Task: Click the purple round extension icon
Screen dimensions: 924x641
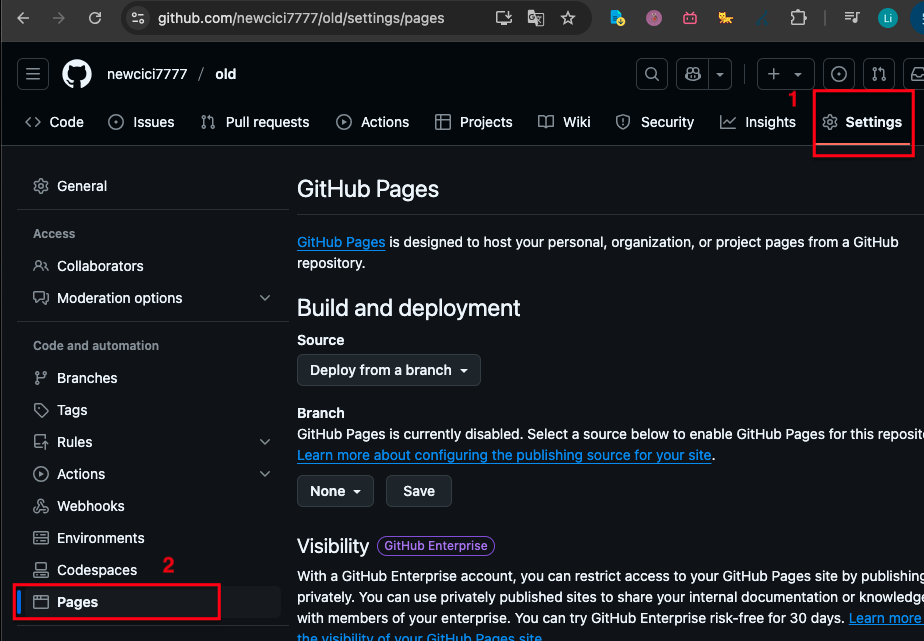Action: 654,18
